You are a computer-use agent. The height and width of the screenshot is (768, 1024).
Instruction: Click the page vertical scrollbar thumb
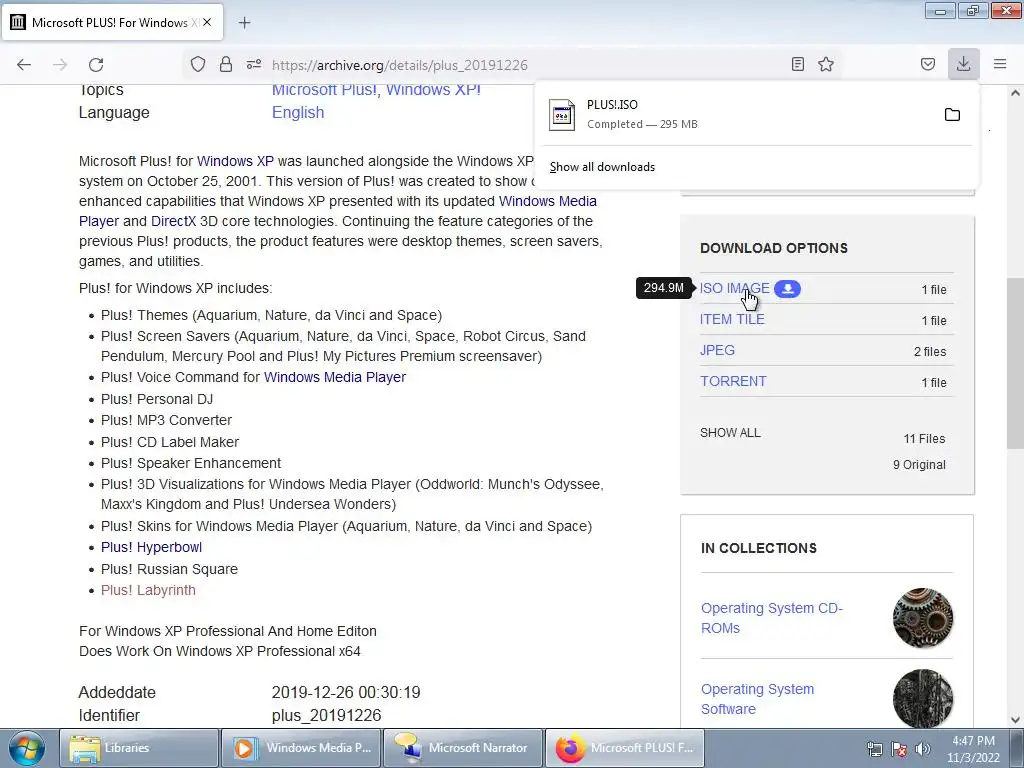tap(1015, 363)
